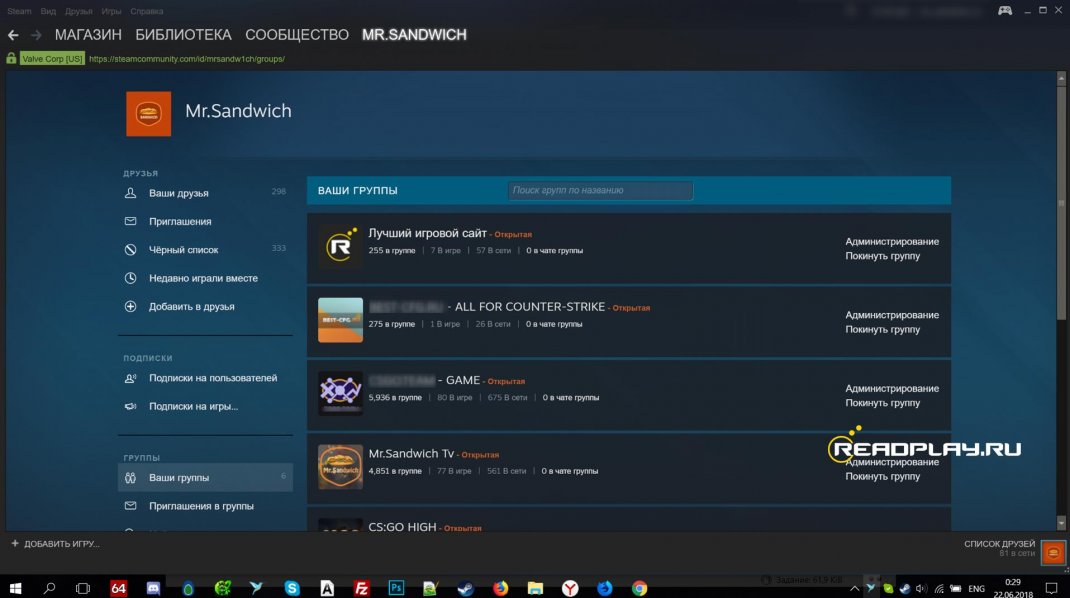
Task: Open the Mr.Sandwich Tv group
Action: click(411, 453)
